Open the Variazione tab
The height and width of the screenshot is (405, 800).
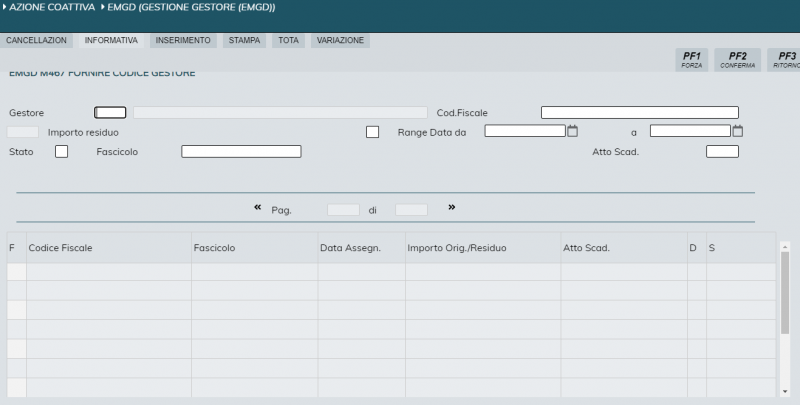coord(340,41)
